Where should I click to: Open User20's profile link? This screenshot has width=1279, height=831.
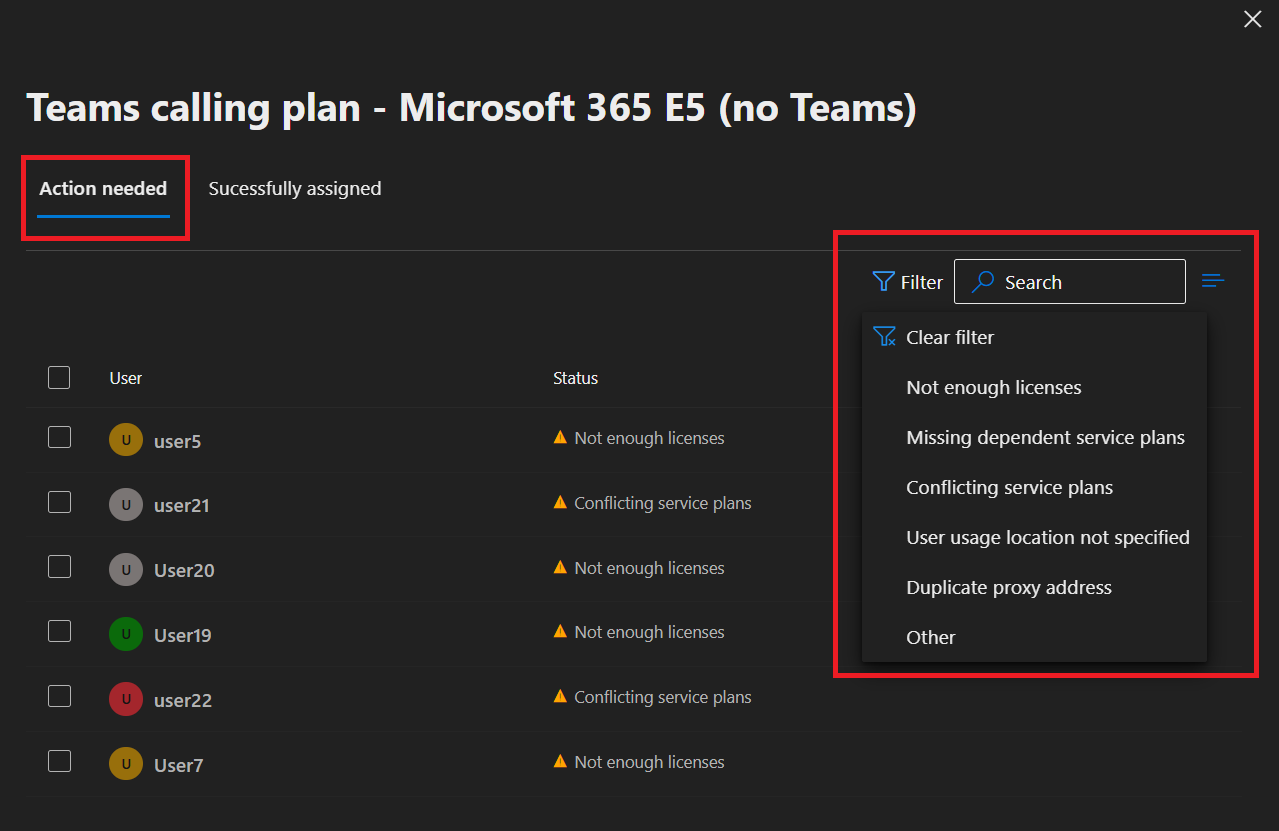[x=183, y=569]
